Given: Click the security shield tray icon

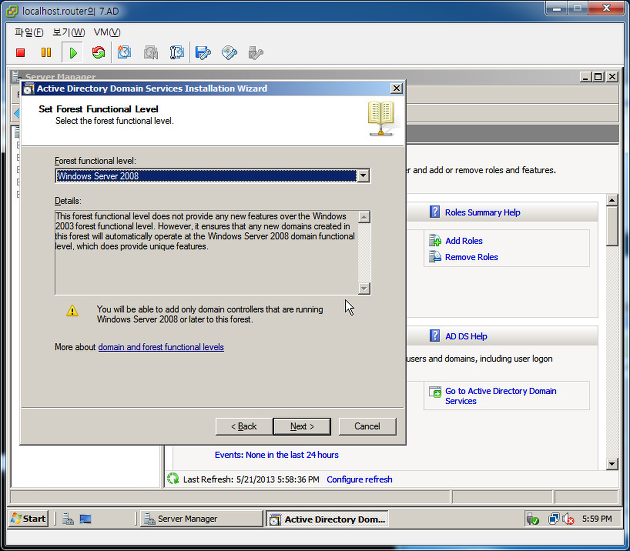Looking at the screenshot, I should (533, 519).
